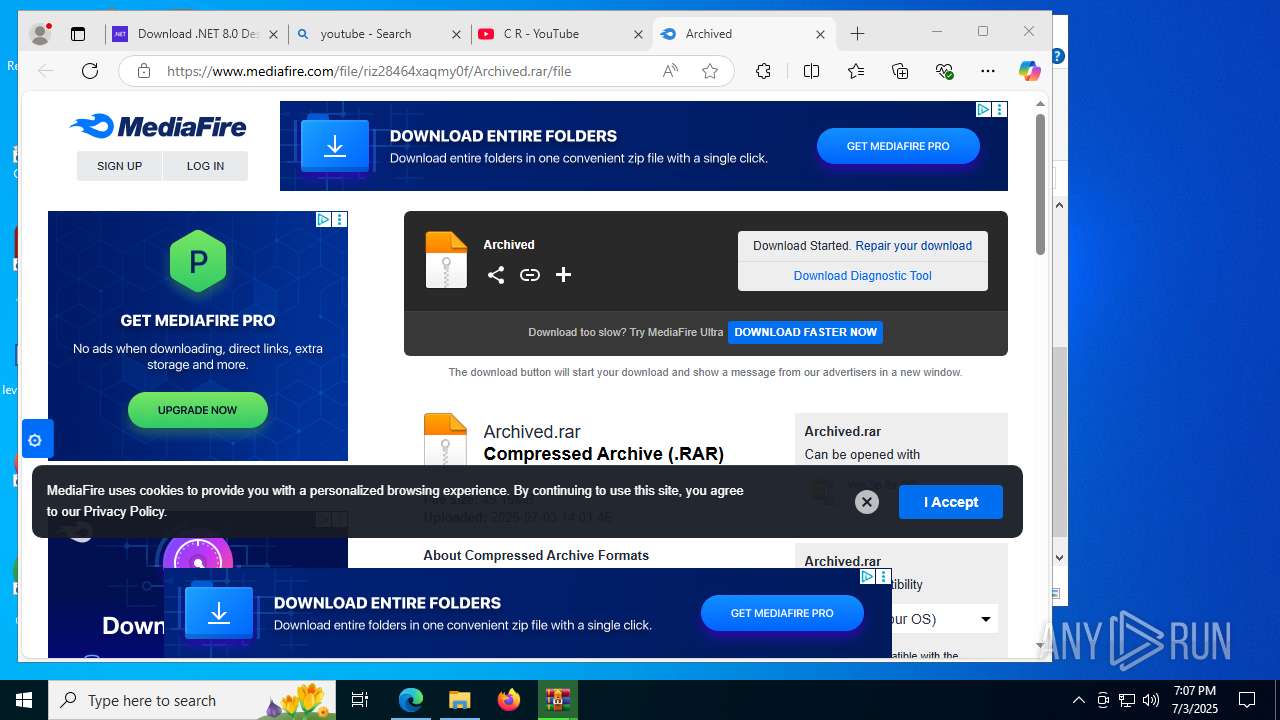
Task: Close the C R - YouTube tab
Action: [x=639, y=34]
